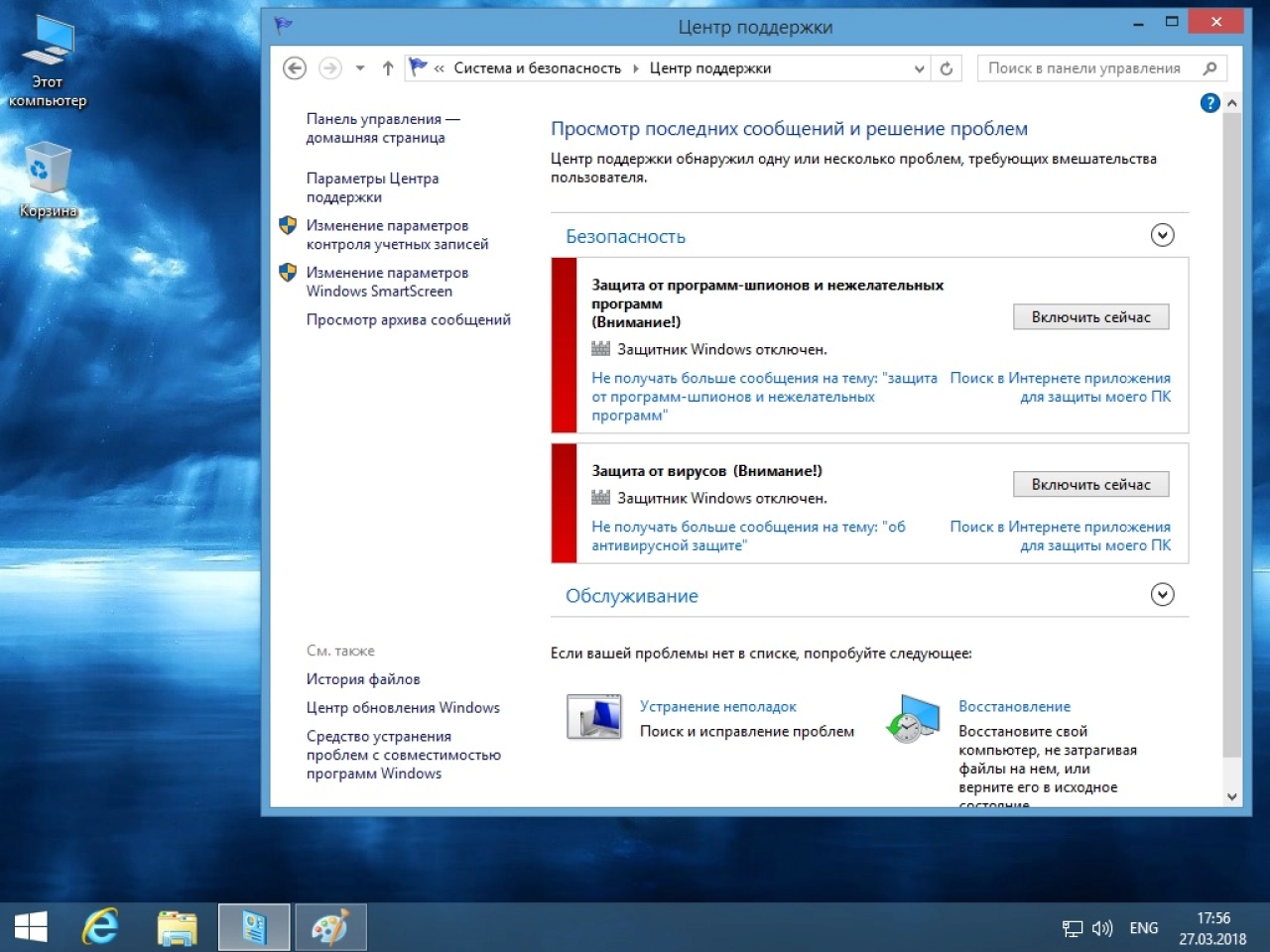Open the address bar history dropdown
This screenshot has width=1270, height=952.
pyautogui.click(x=920, y=68)
